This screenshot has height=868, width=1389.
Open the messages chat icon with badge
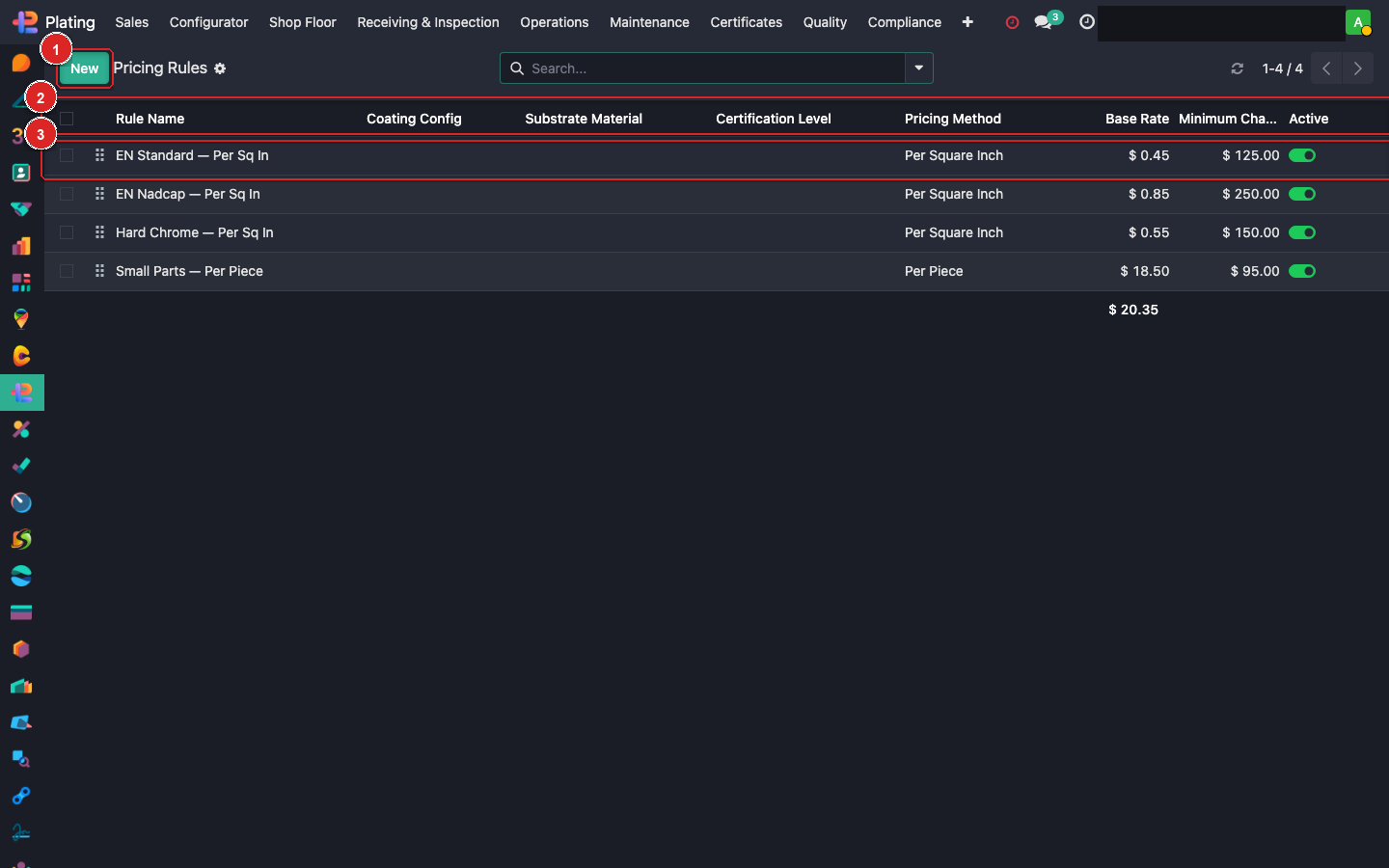(x=1044, y=22)
